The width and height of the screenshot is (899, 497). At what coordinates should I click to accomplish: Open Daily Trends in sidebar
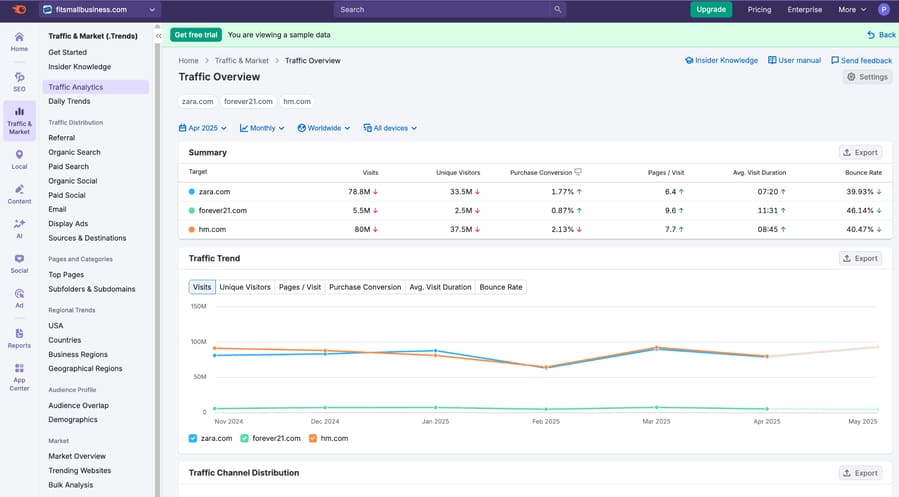[69, 101]
